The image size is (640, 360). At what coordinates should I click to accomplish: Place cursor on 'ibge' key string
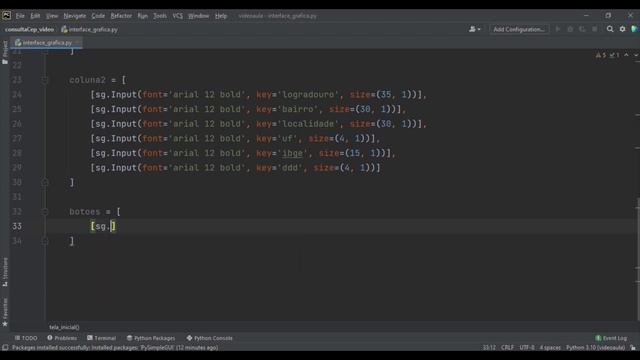(x=293, y=153)
